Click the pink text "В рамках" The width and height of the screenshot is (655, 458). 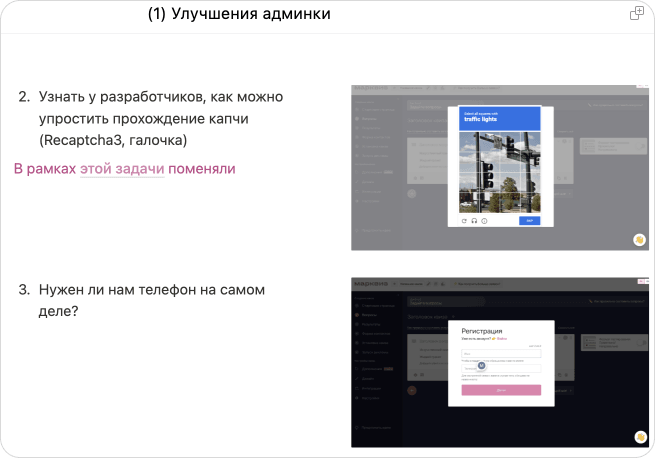[x=45, y=169]
